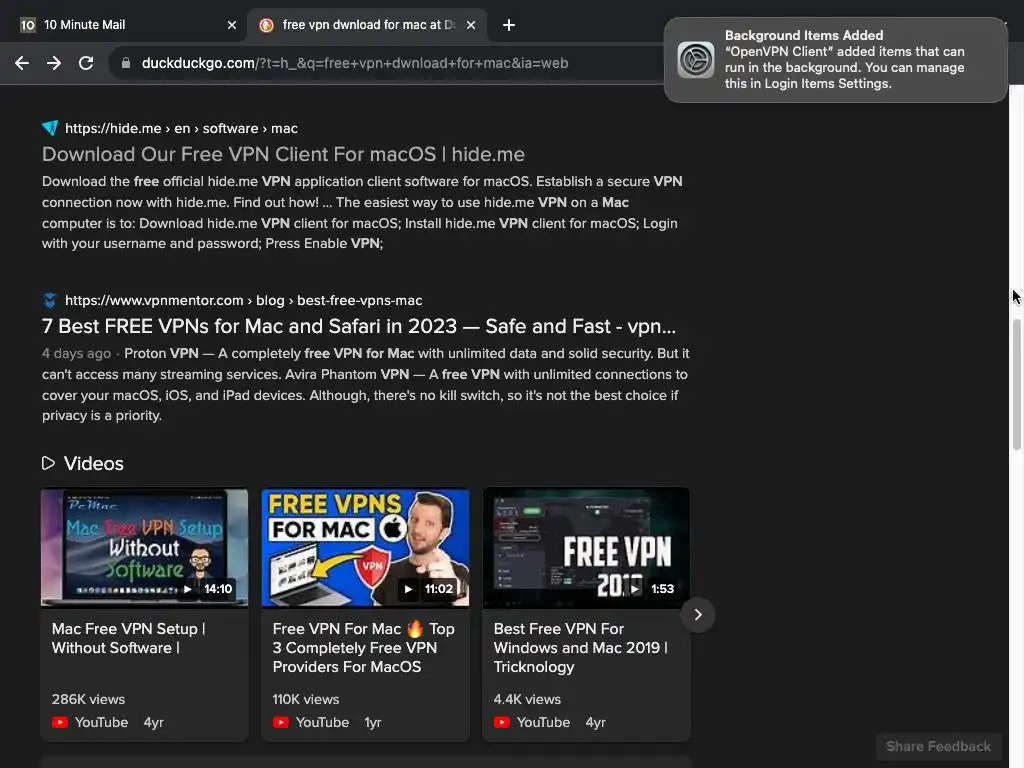Click the DuckDuckGo favicon on active tab
The width and height of the screenshot is (1024, 768).
[266, 25]
